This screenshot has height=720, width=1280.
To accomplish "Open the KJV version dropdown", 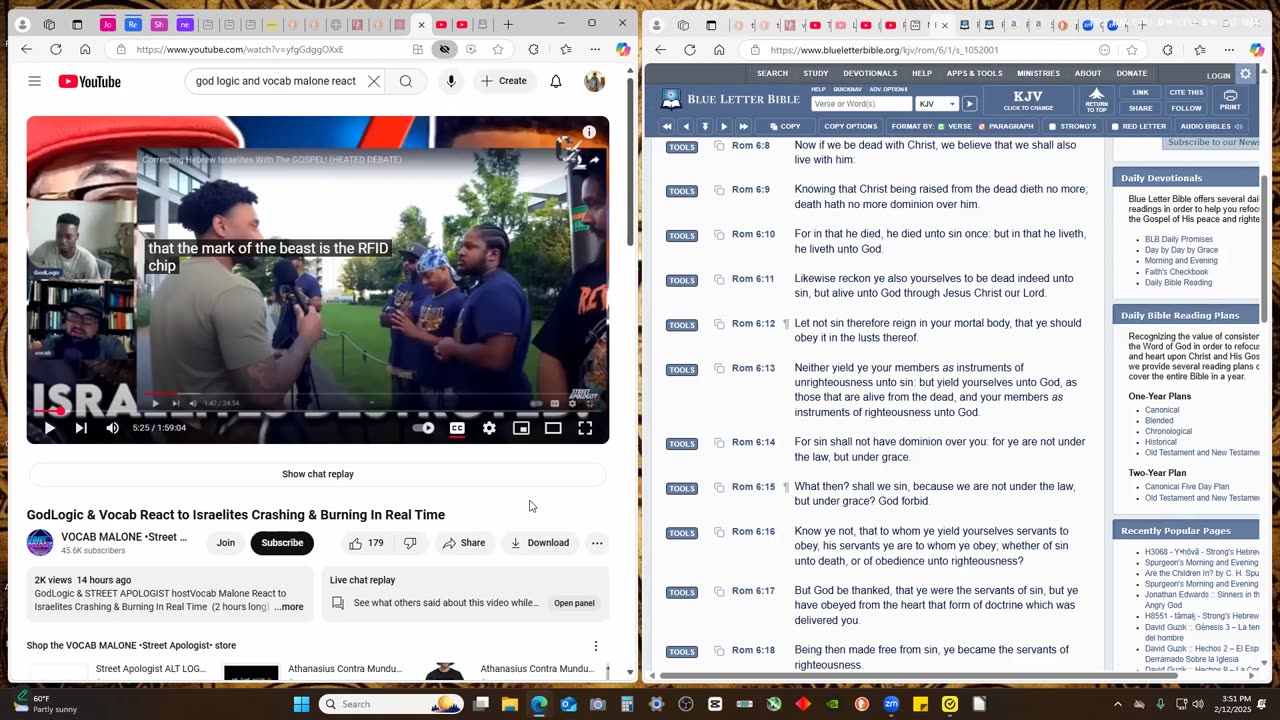I will coord(938,104).
